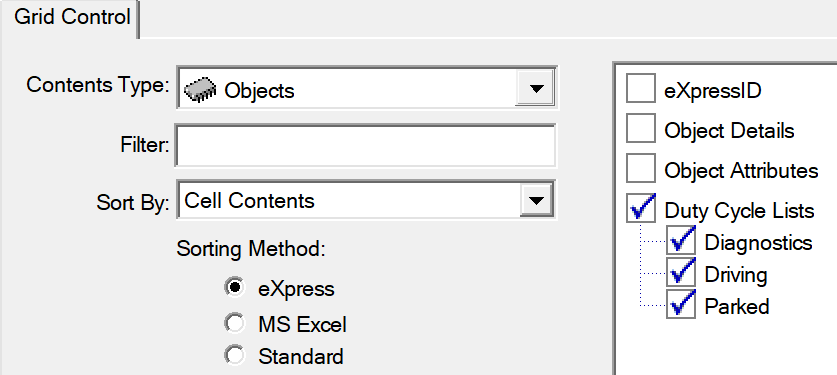Disable the Diagnostics duty cycle checkbox

click(x=681, y=241)
